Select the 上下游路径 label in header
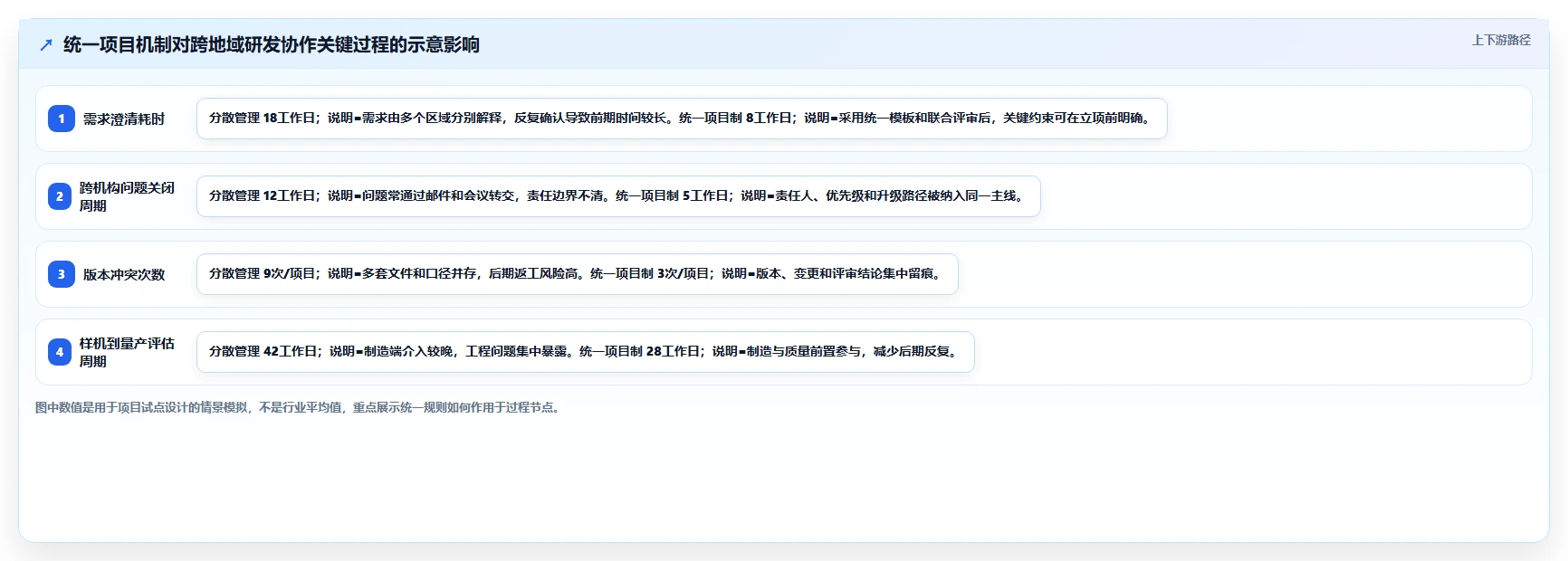The height and width of the screenshot is (561, 1568). [1501, 40]
